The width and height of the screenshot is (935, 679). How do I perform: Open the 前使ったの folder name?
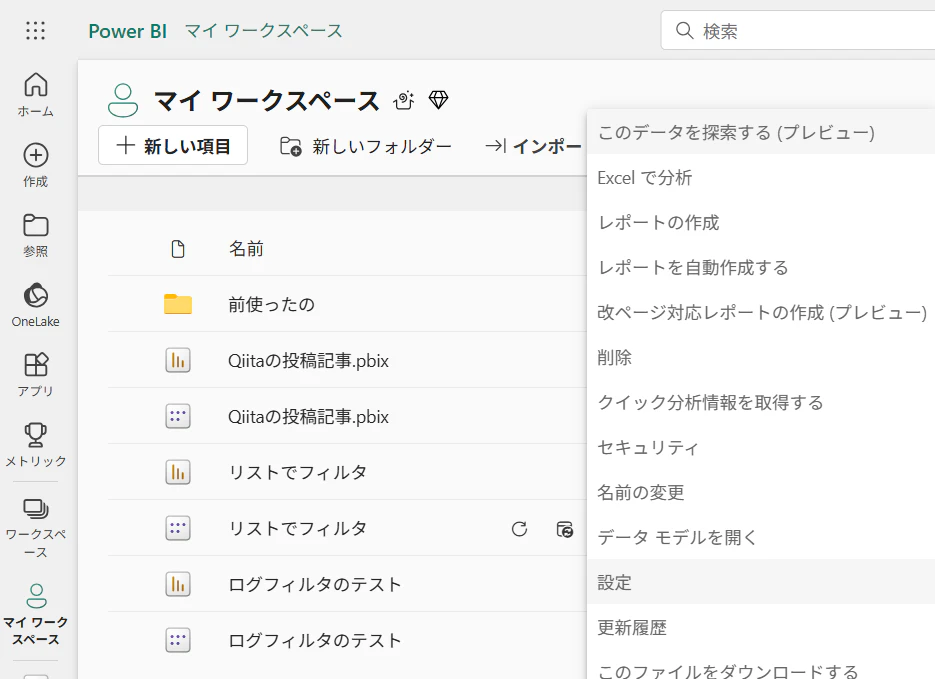click(x=271, y=305)
